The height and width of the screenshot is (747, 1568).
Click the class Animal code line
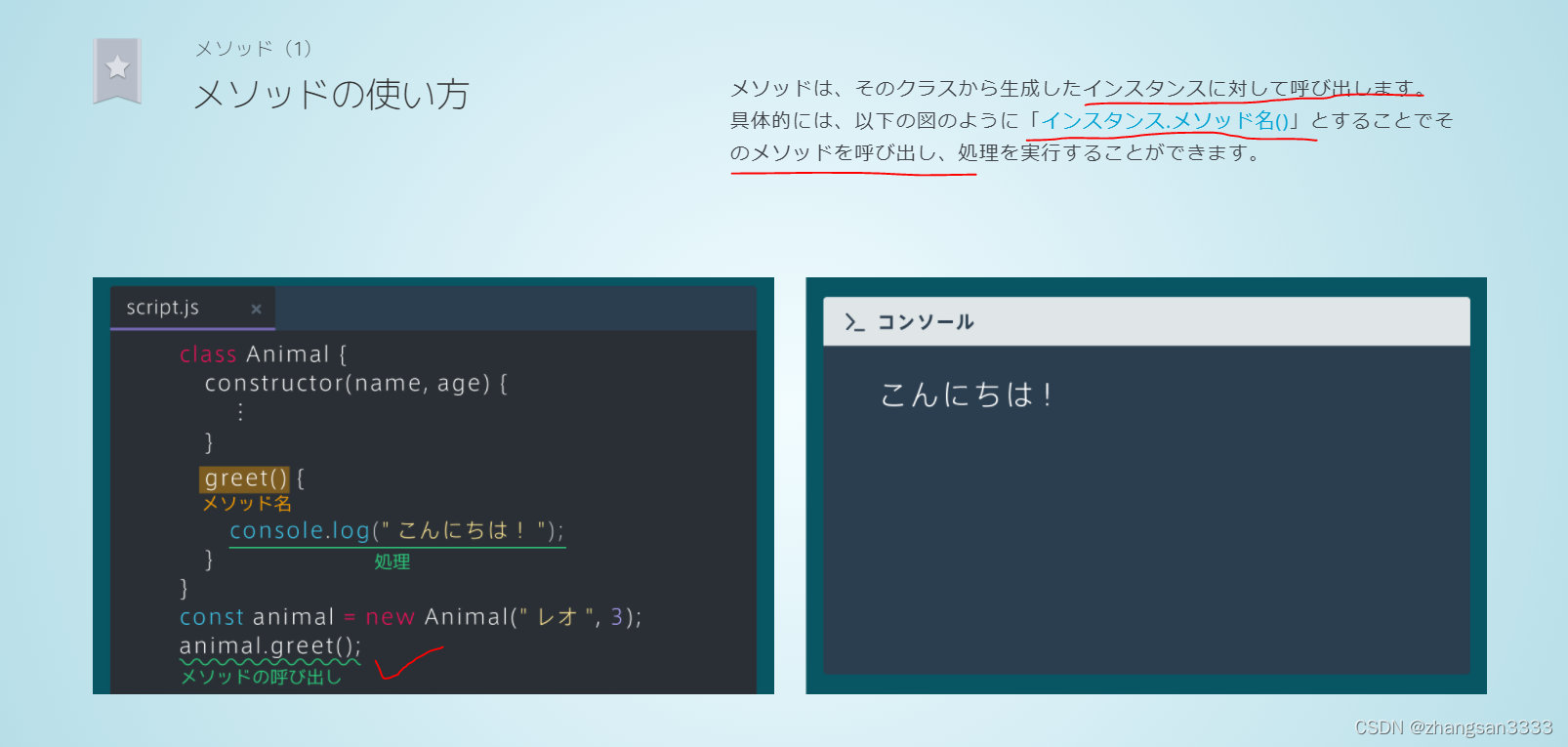click(x=264, y=354)
